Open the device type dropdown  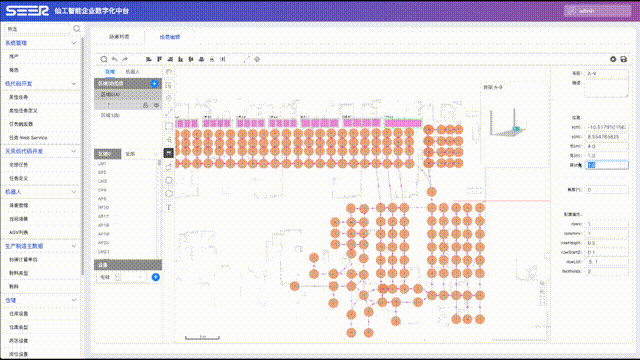click(x=121, y=277)
